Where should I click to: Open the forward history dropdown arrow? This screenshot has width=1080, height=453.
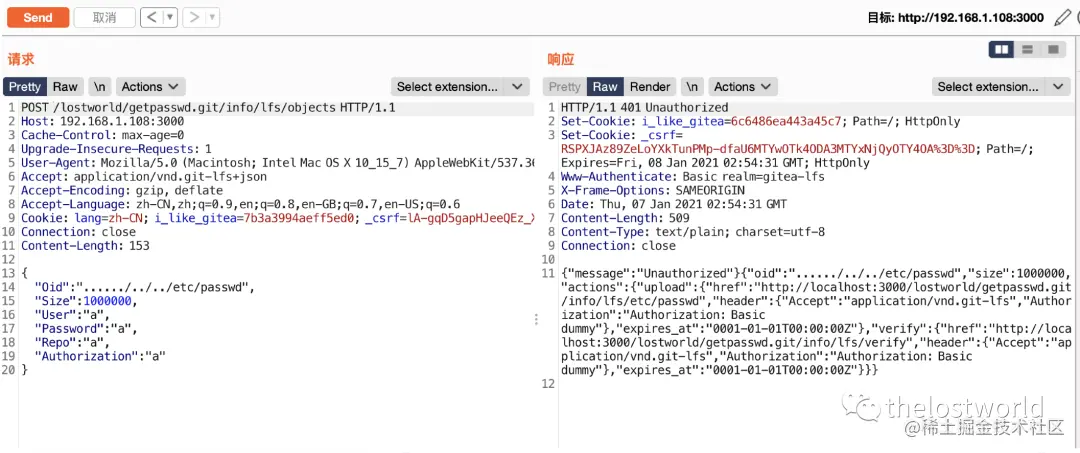pyautogui.click(x=213, y=18)
